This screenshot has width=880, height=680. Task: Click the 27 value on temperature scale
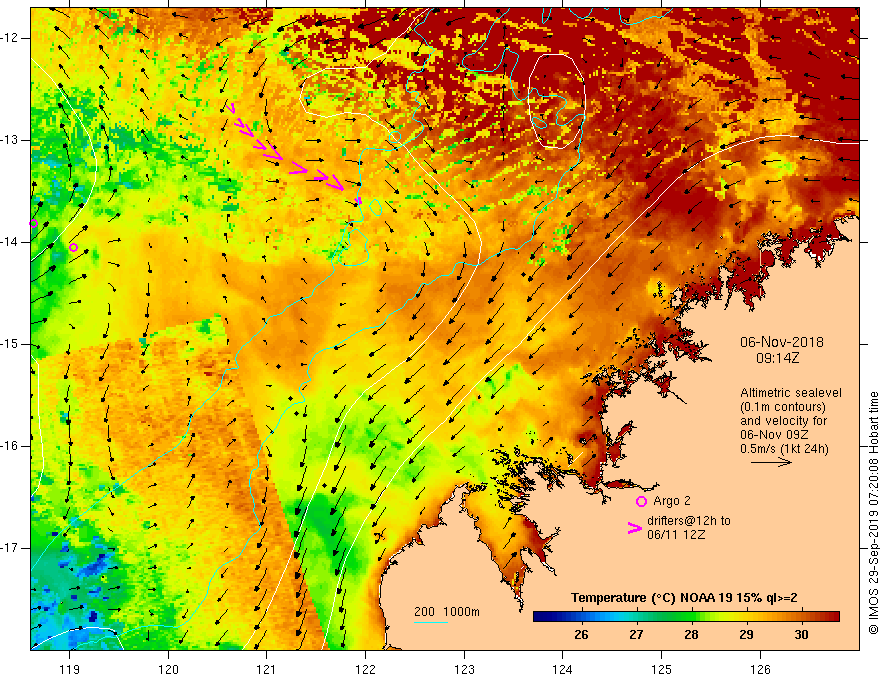point(636,635)
